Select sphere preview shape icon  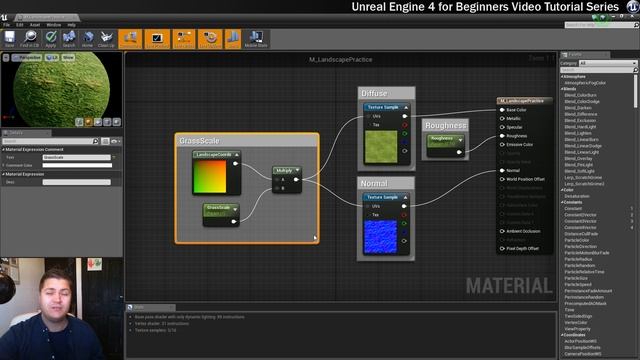coord(89,122)
